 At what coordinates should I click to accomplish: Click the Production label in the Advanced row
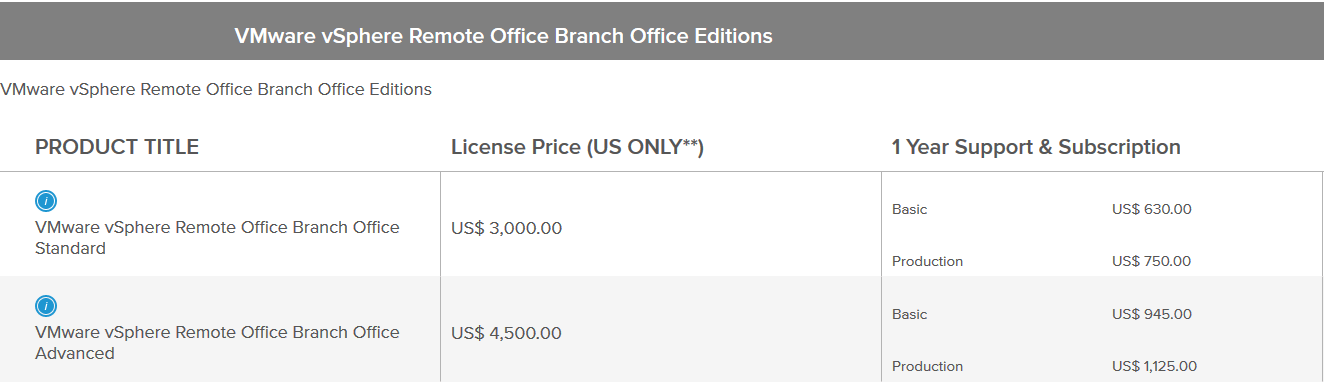tap(928, 366)
